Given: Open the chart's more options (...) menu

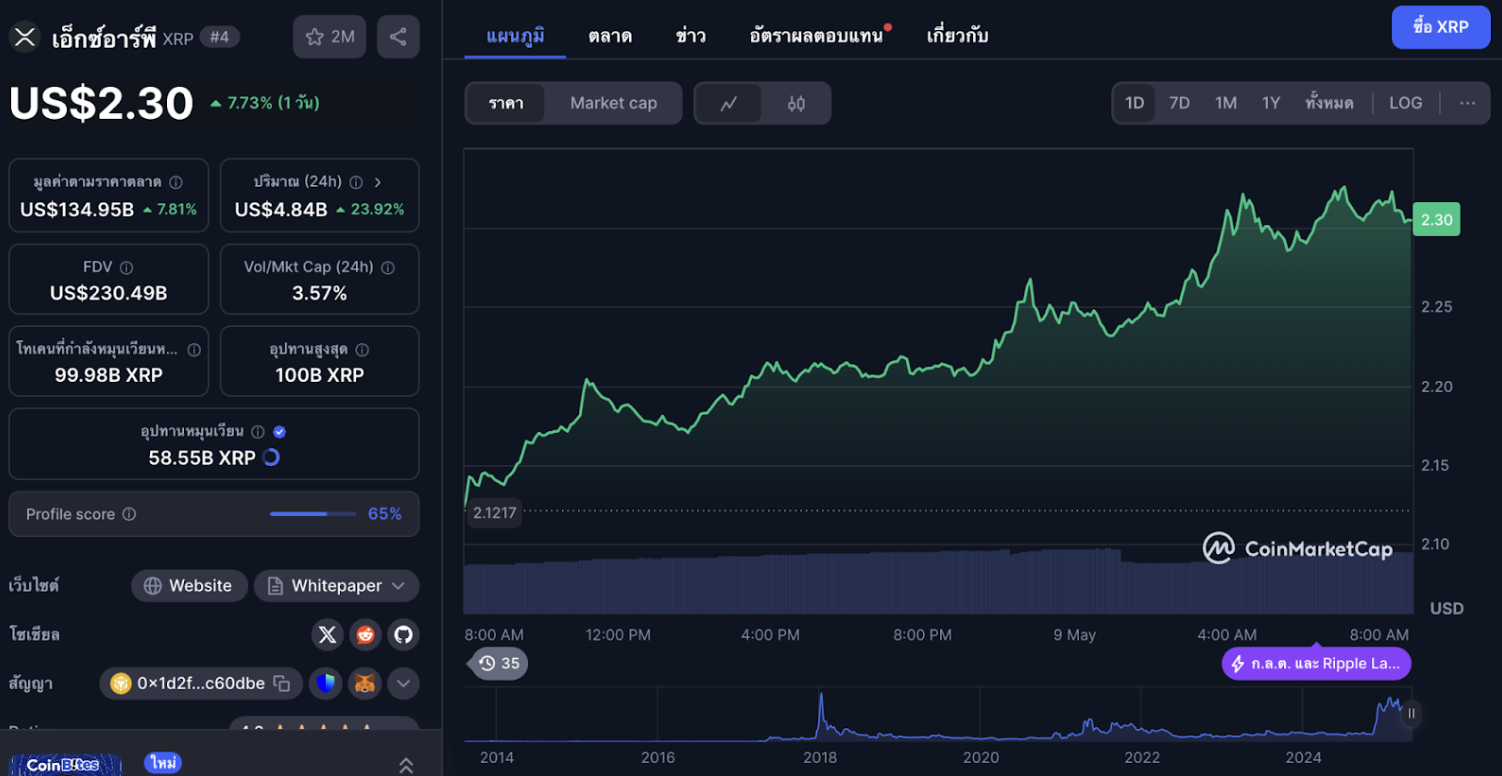Looking at the screenshot, I should coord(1467,102).
